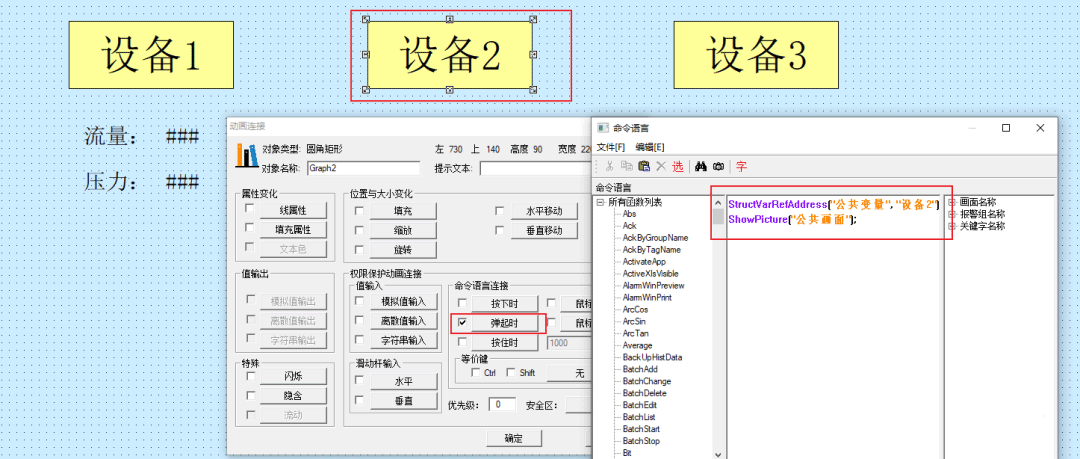Click the 隐含 button
Viewport: 1080px width, 459px height.
[x=293, y=396]
